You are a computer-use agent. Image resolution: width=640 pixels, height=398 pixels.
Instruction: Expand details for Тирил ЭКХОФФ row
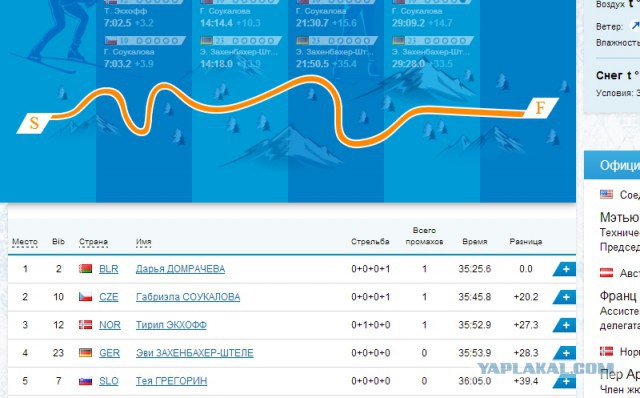click(x=565, y=325)
